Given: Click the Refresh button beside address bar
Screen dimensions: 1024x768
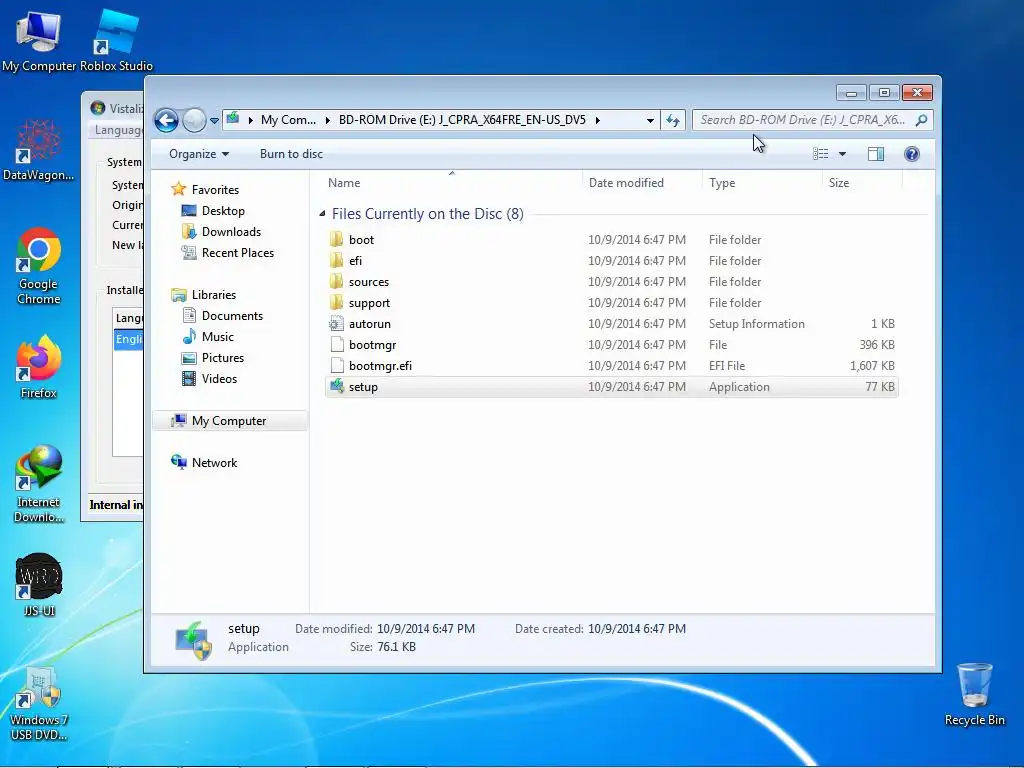Looking at the screenshot, I should [x=673, y=120].
